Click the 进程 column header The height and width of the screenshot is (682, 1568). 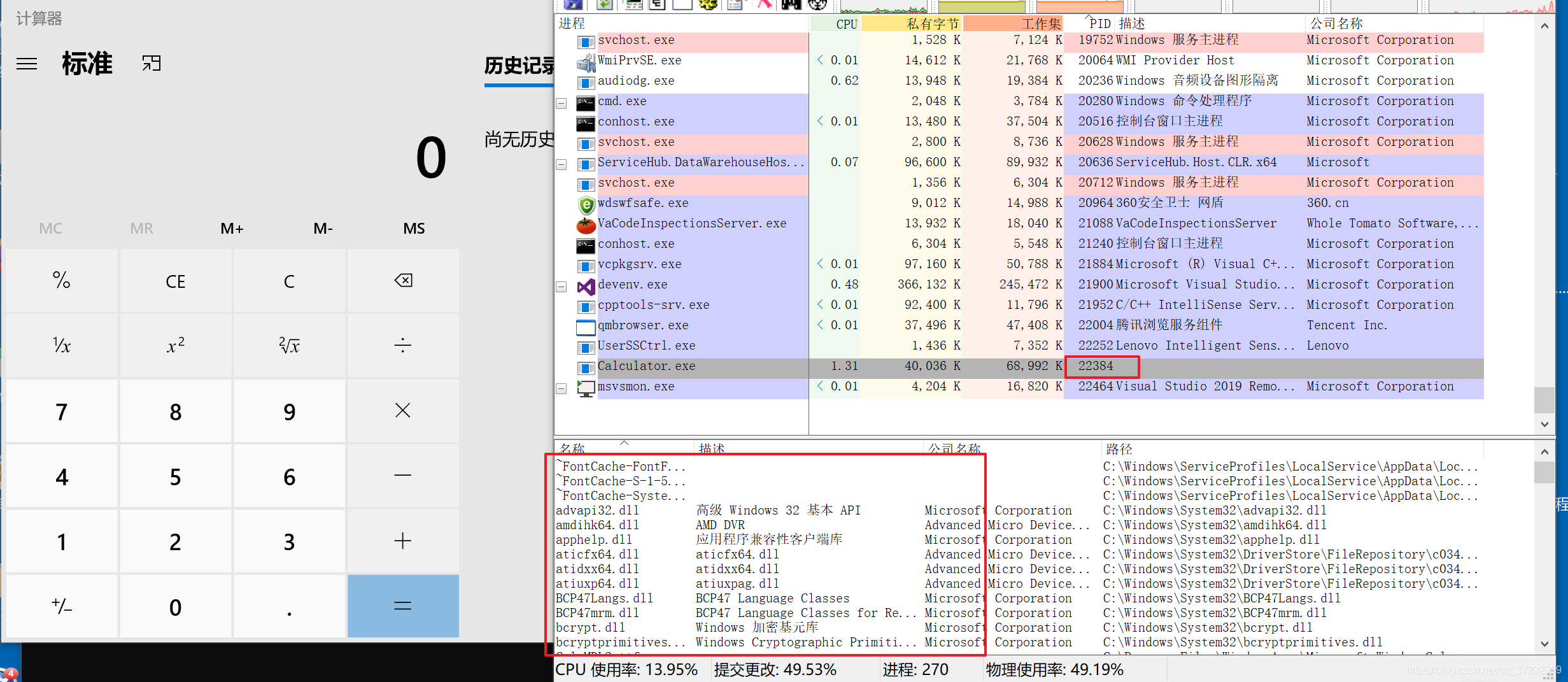pos(682,24)
